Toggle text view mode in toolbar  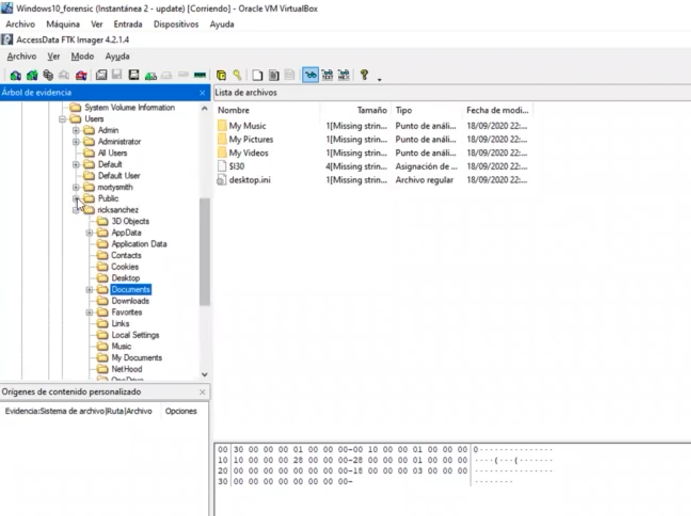[327, 75]
